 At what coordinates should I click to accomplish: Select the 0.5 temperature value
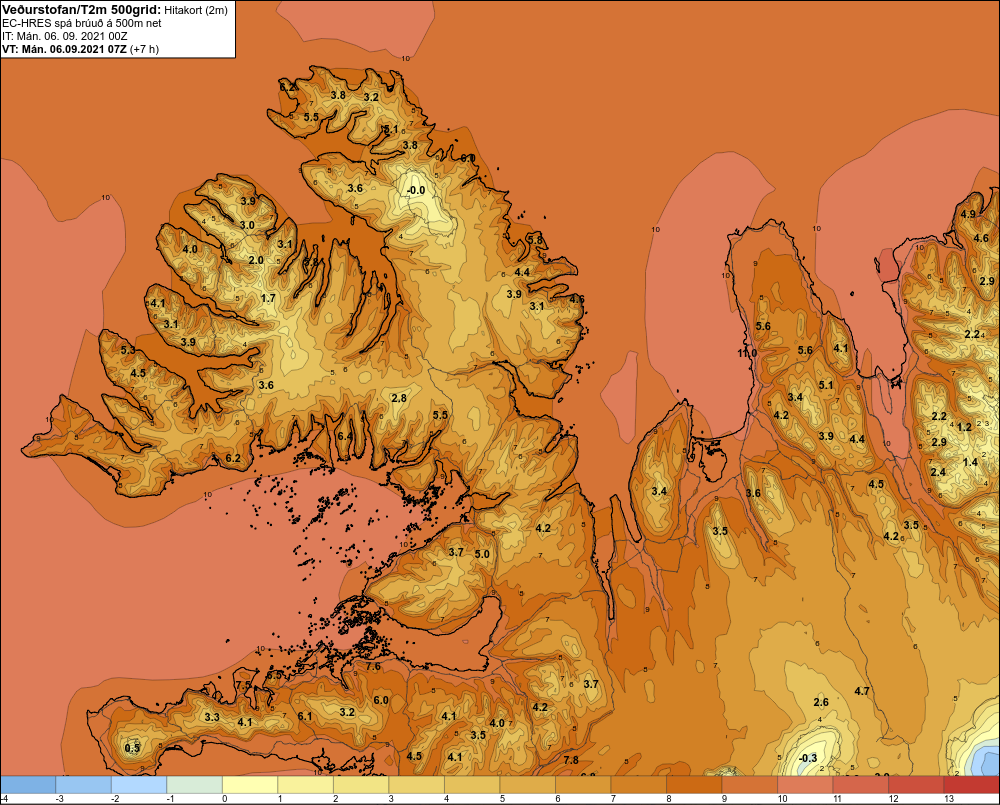point(132,748)
